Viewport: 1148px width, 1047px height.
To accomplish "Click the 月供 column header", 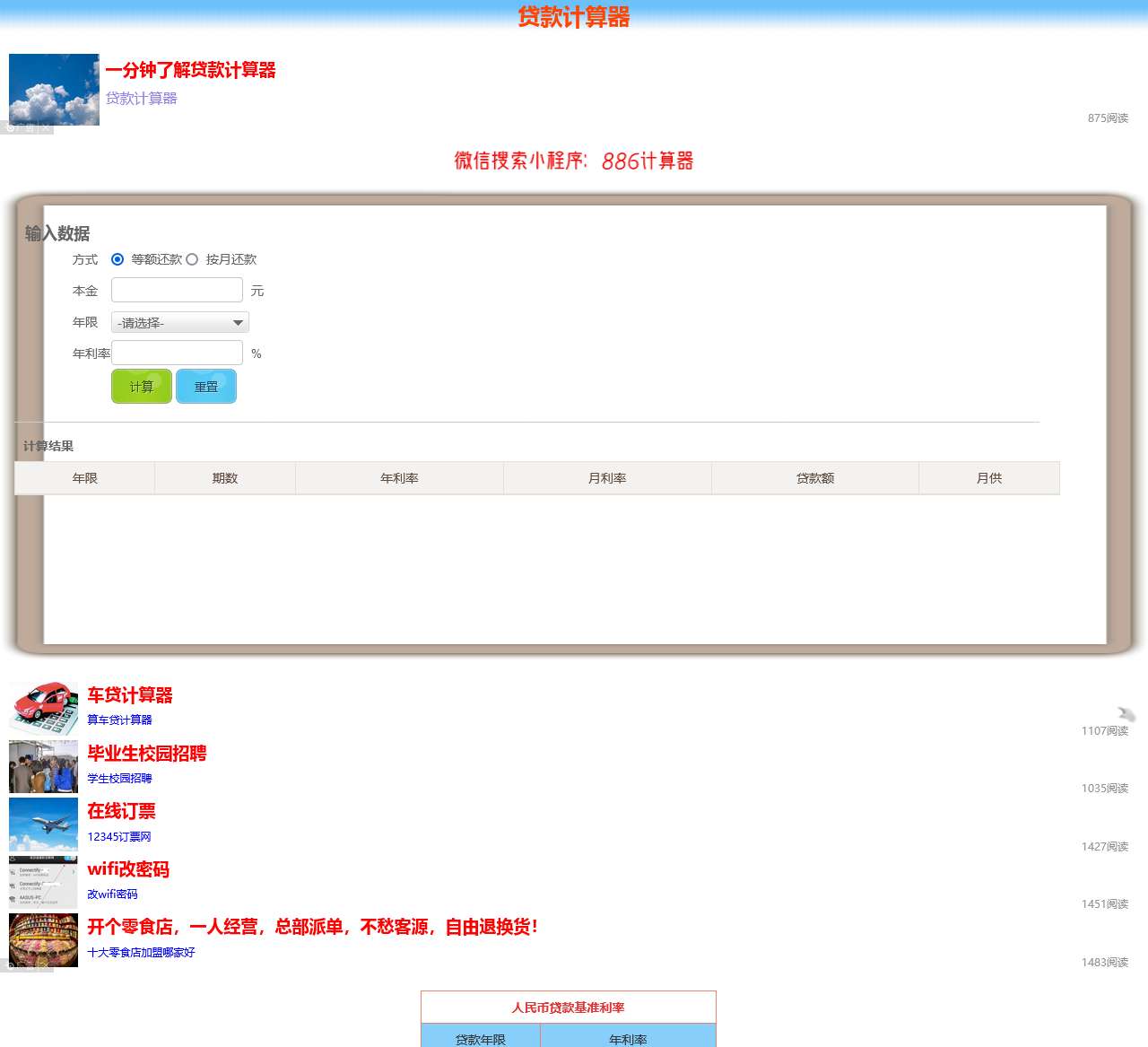I will pyautogui.click(x=989, y=478).
